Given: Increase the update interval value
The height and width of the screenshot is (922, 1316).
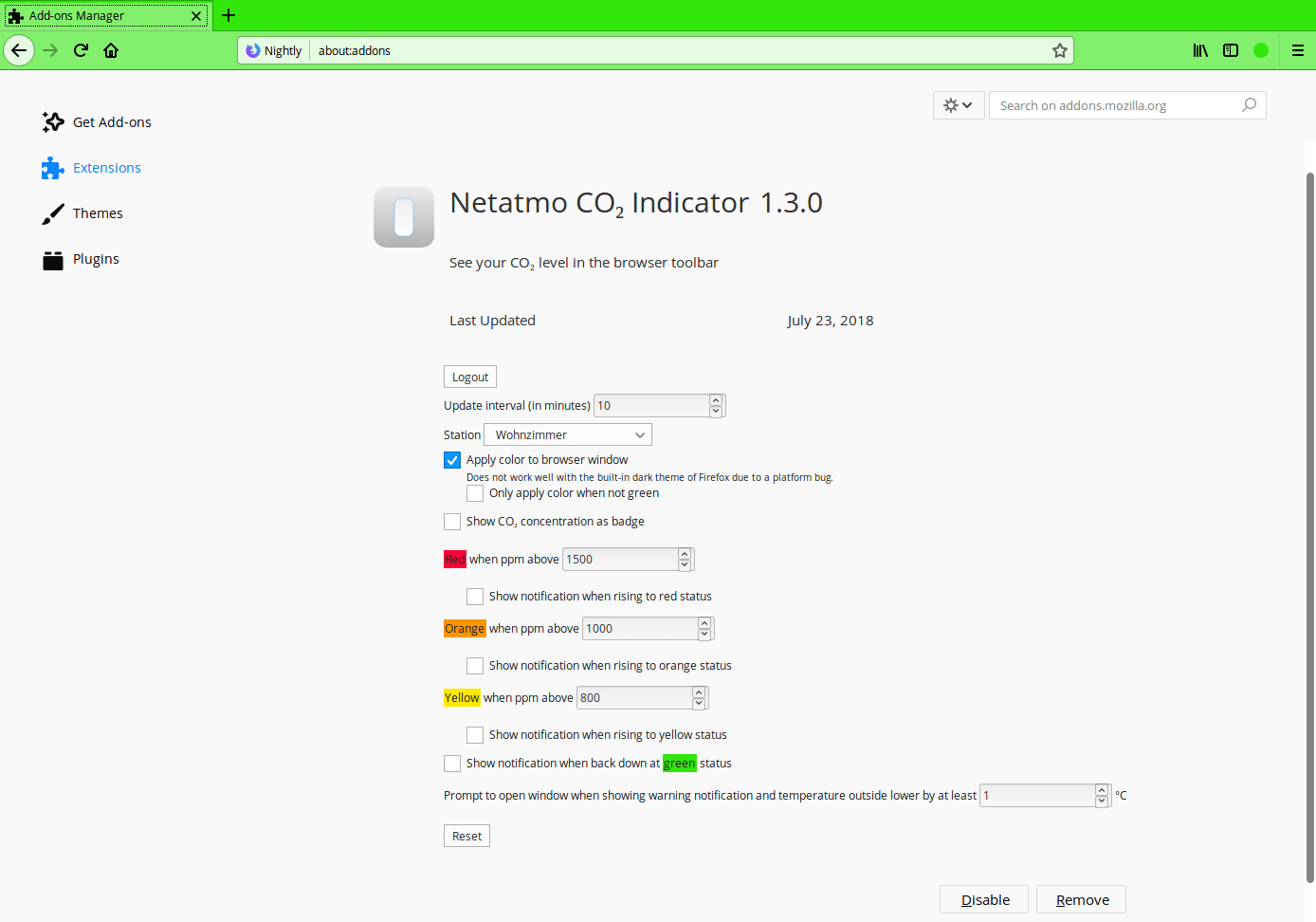Looking at the screenshot, I should [716, 400].
